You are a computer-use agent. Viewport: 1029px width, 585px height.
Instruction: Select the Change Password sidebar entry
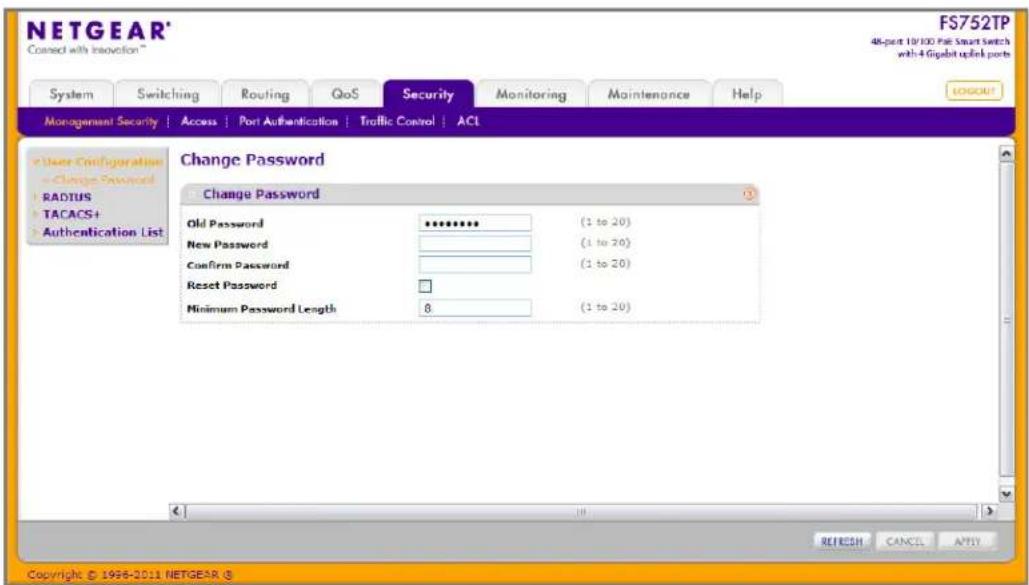pos(103,179)
